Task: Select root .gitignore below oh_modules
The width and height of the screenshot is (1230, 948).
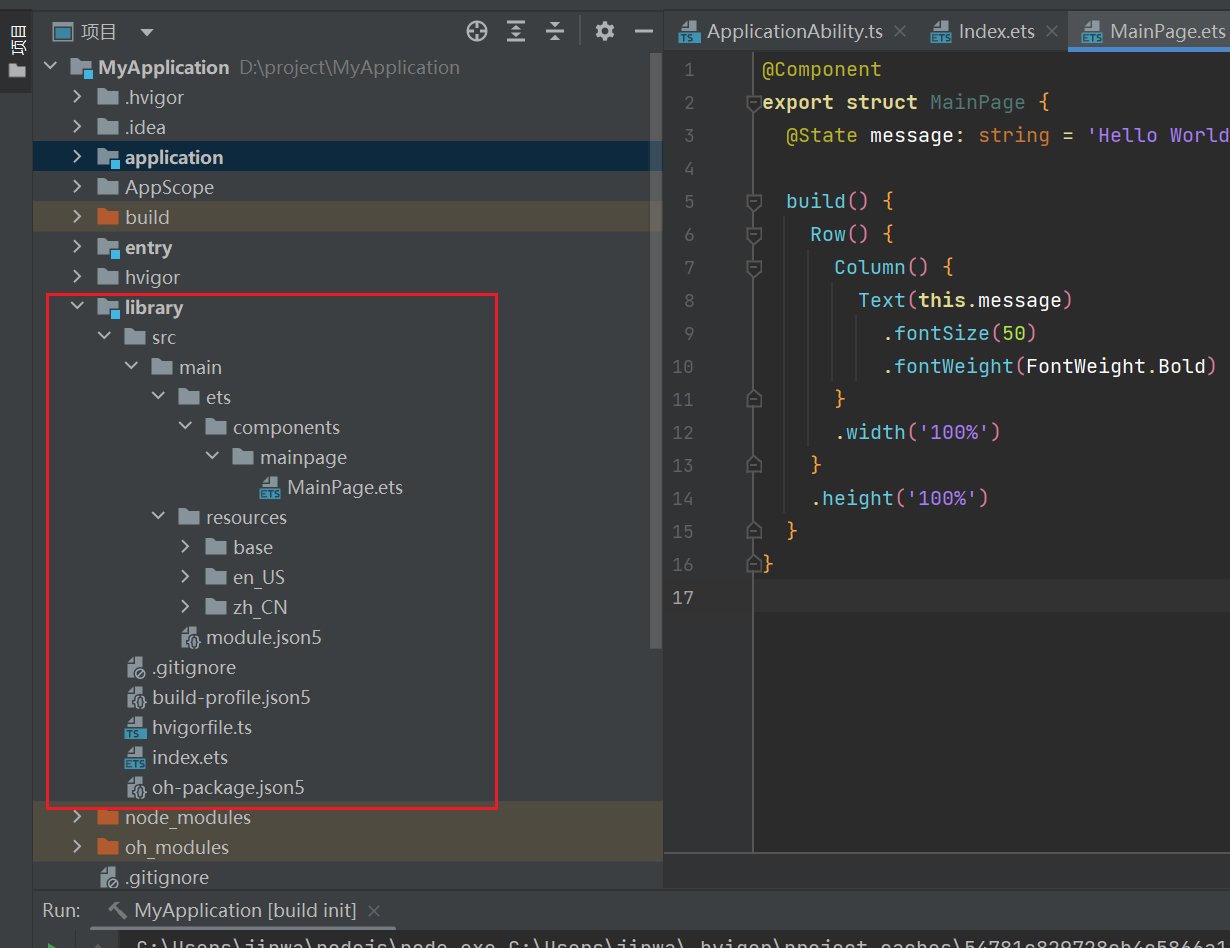Action: 167,877
